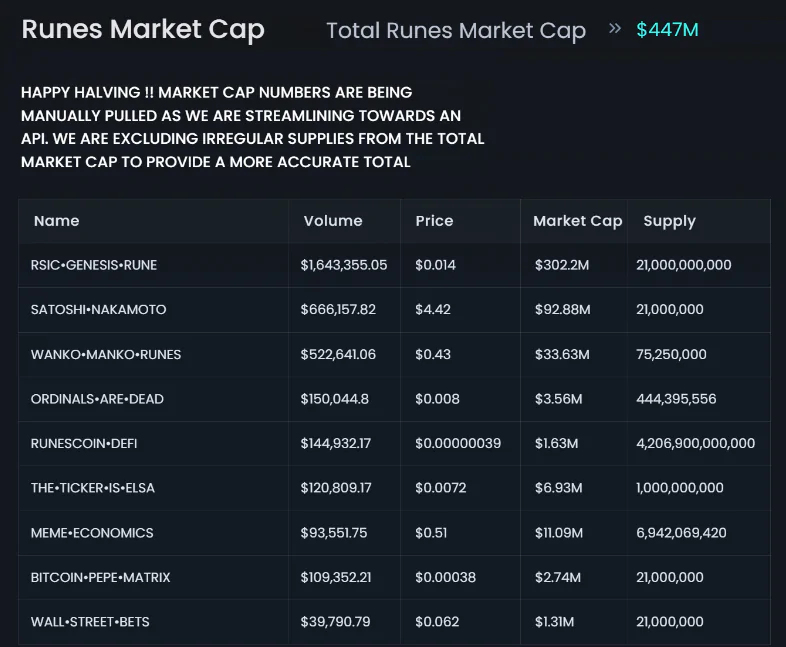Click BITCOIN•PEPE•MATRIX supply 21,000,000
The image size is (786, 647).
pyautogui.click(x=670, y=578)
